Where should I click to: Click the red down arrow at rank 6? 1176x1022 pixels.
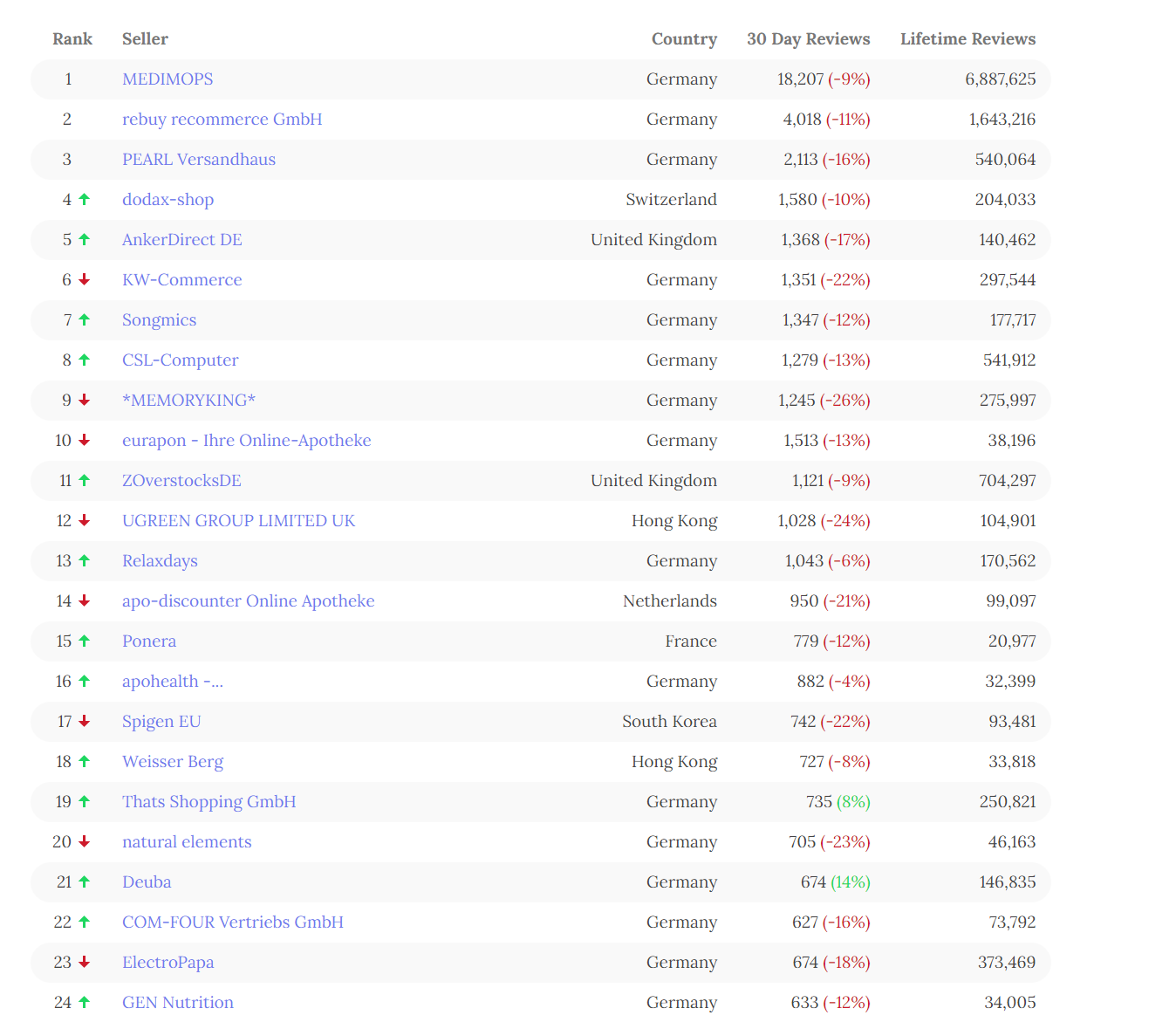point(85,279)
